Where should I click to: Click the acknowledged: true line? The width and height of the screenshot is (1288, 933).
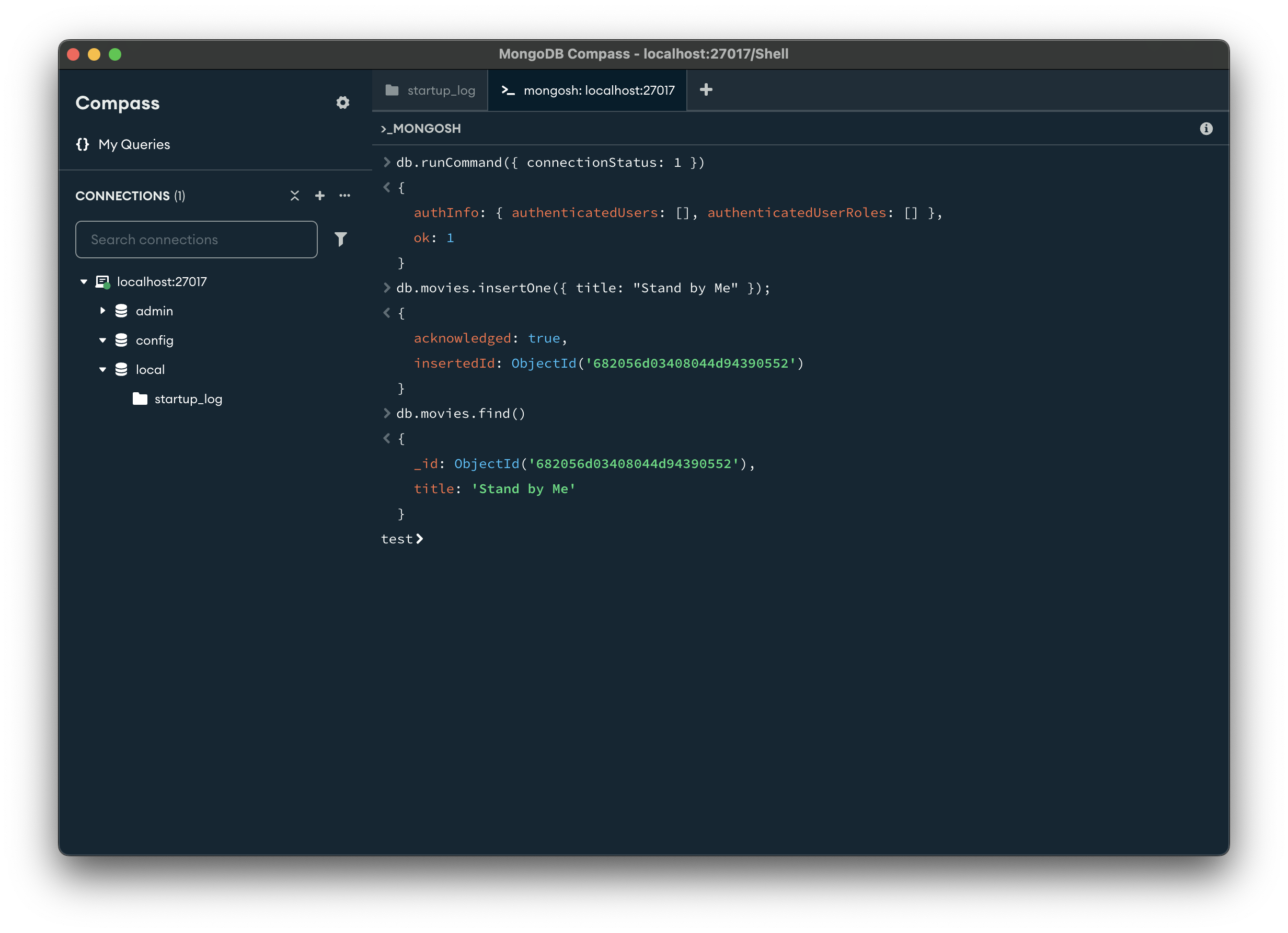[491, 338]
